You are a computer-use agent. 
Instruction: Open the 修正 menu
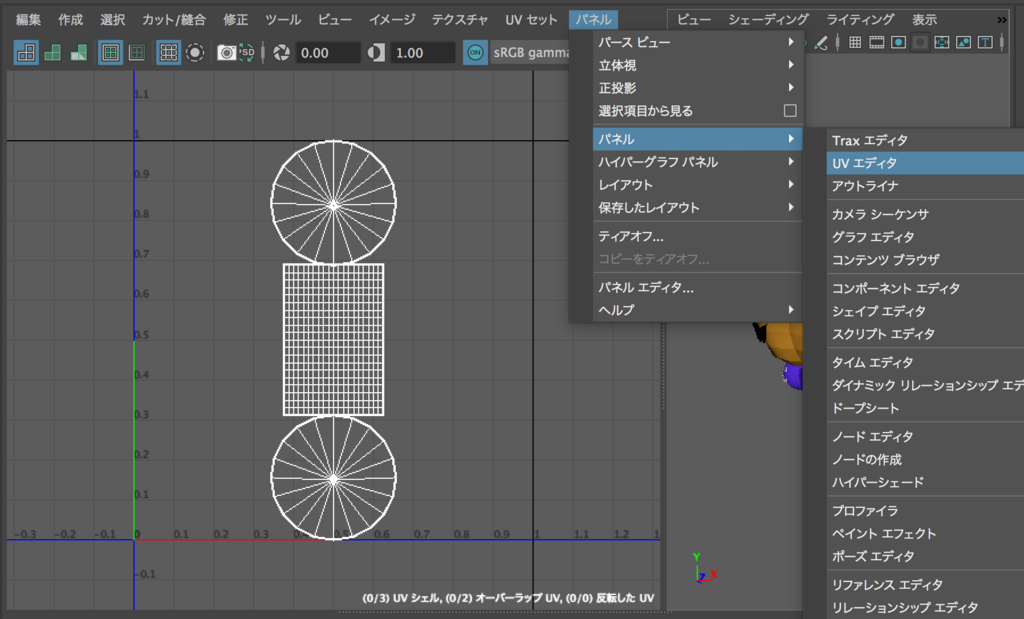236,20
